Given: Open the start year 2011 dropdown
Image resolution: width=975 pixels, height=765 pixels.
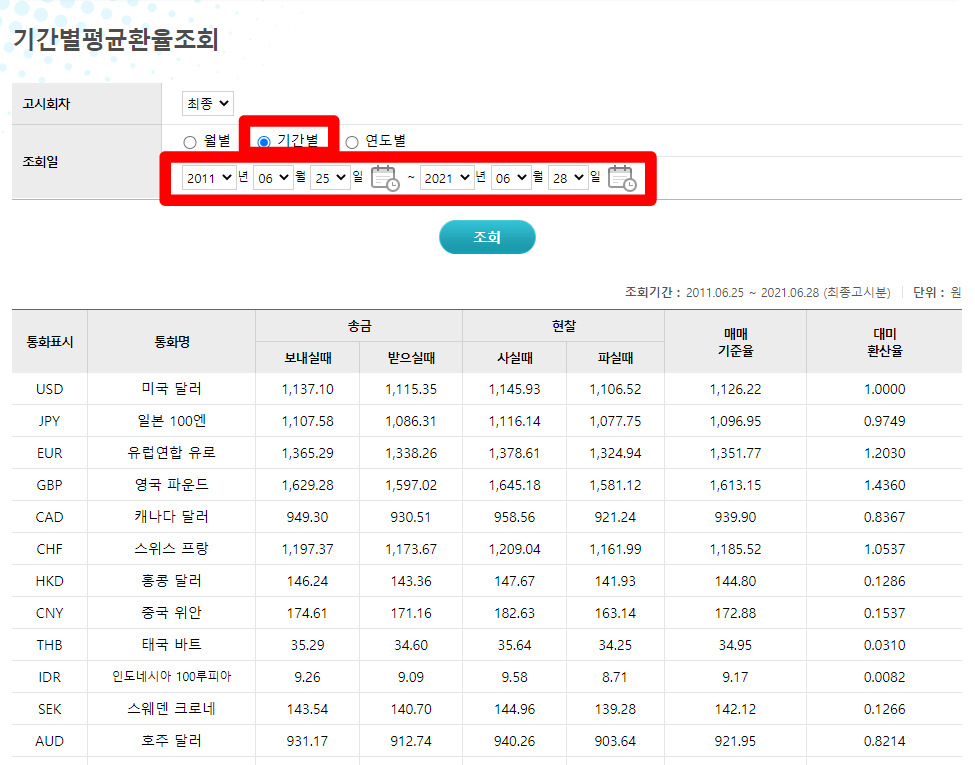Looking at the screenshot, I should 209,177.
